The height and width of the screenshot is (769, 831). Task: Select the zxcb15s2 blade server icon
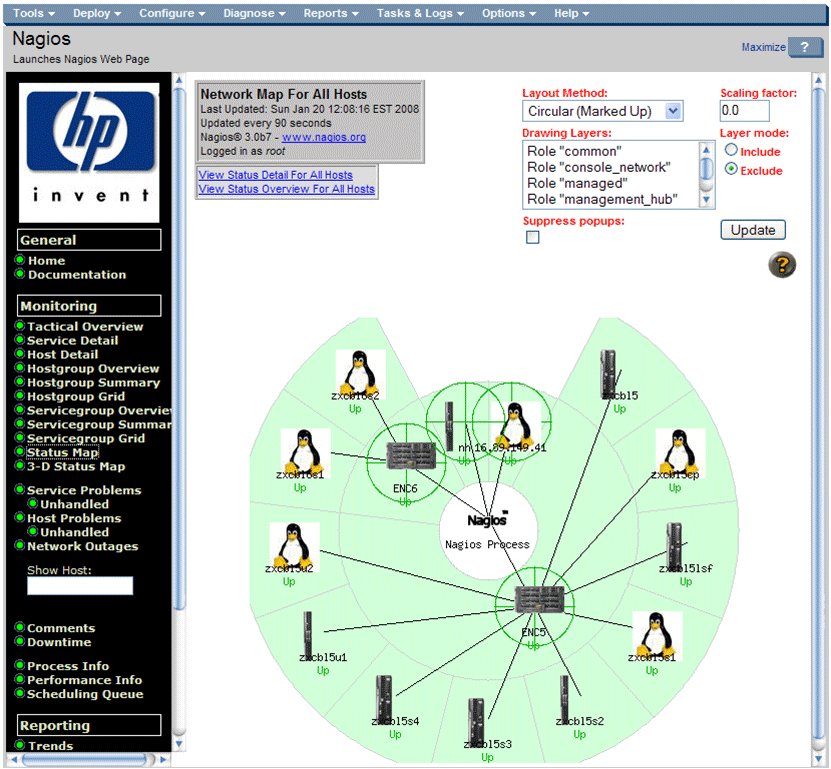(564, 700)
